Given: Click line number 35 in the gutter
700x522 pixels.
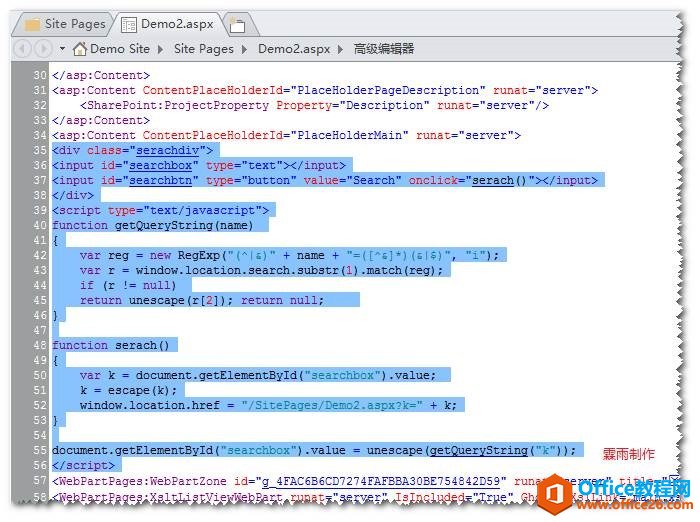Looking at the screenshot, I should [x=40, y=150].
